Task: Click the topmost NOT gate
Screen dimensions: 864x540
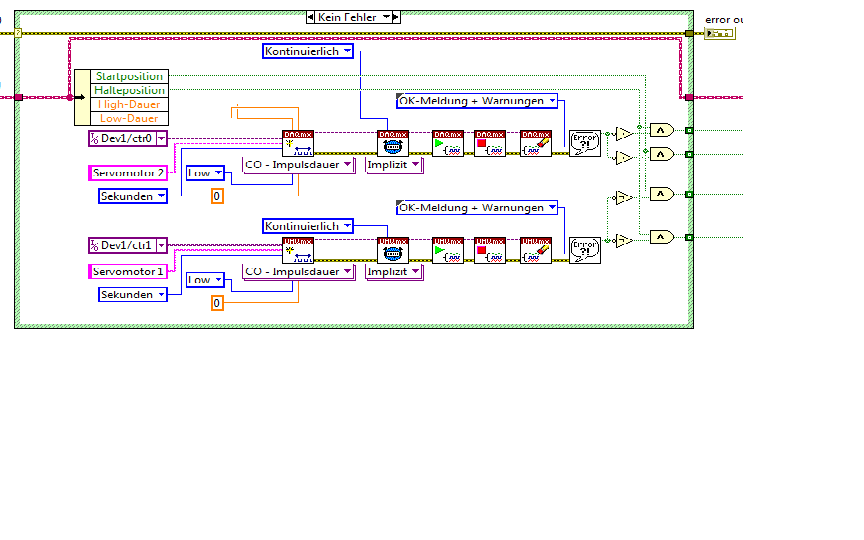Action: [623, 134]
